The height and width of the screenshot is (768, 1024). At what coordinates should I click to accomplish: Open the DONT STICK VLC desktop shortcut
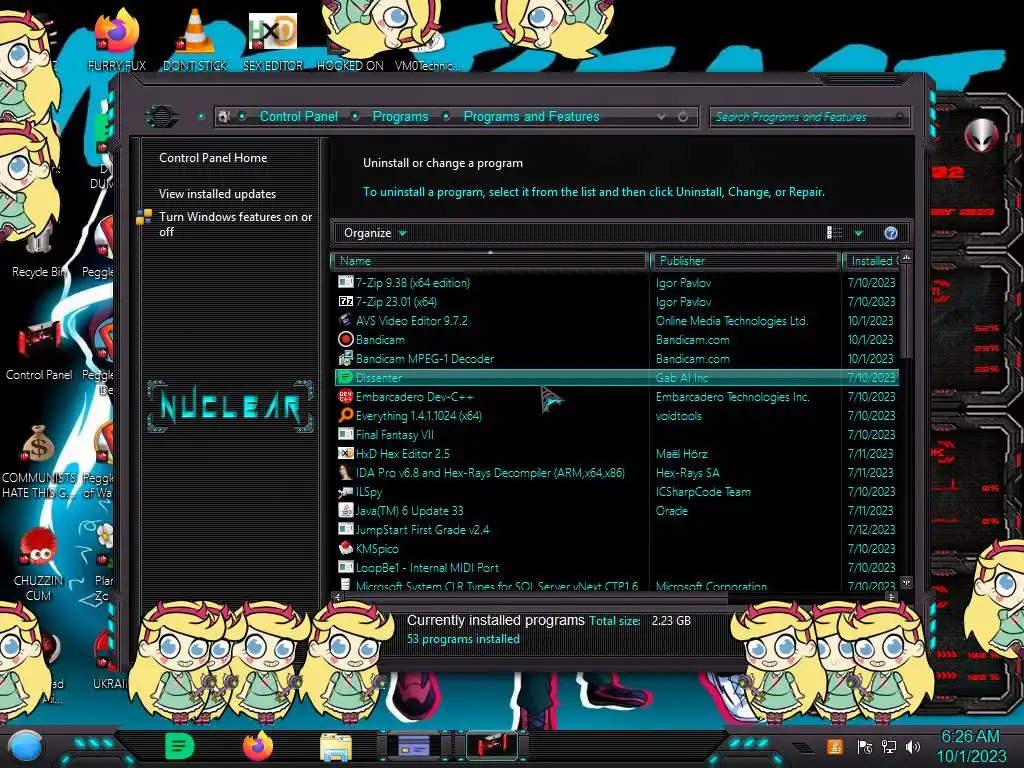coord(195,39)
